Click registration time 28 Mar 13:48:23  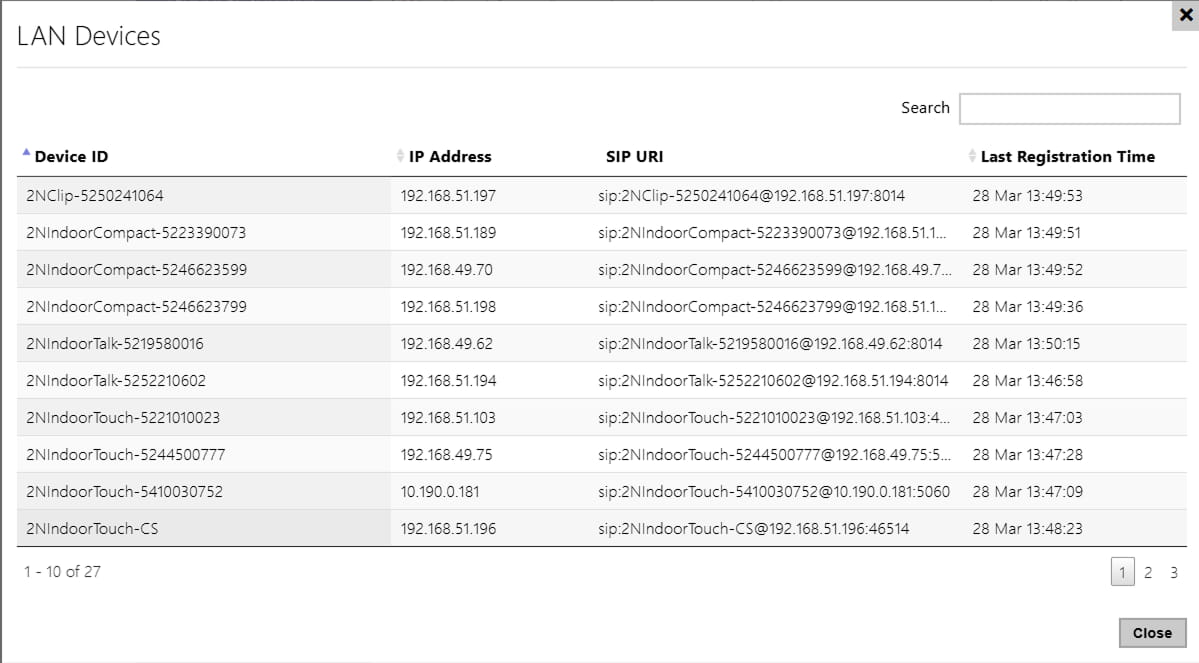click(x=1028, y=528)
